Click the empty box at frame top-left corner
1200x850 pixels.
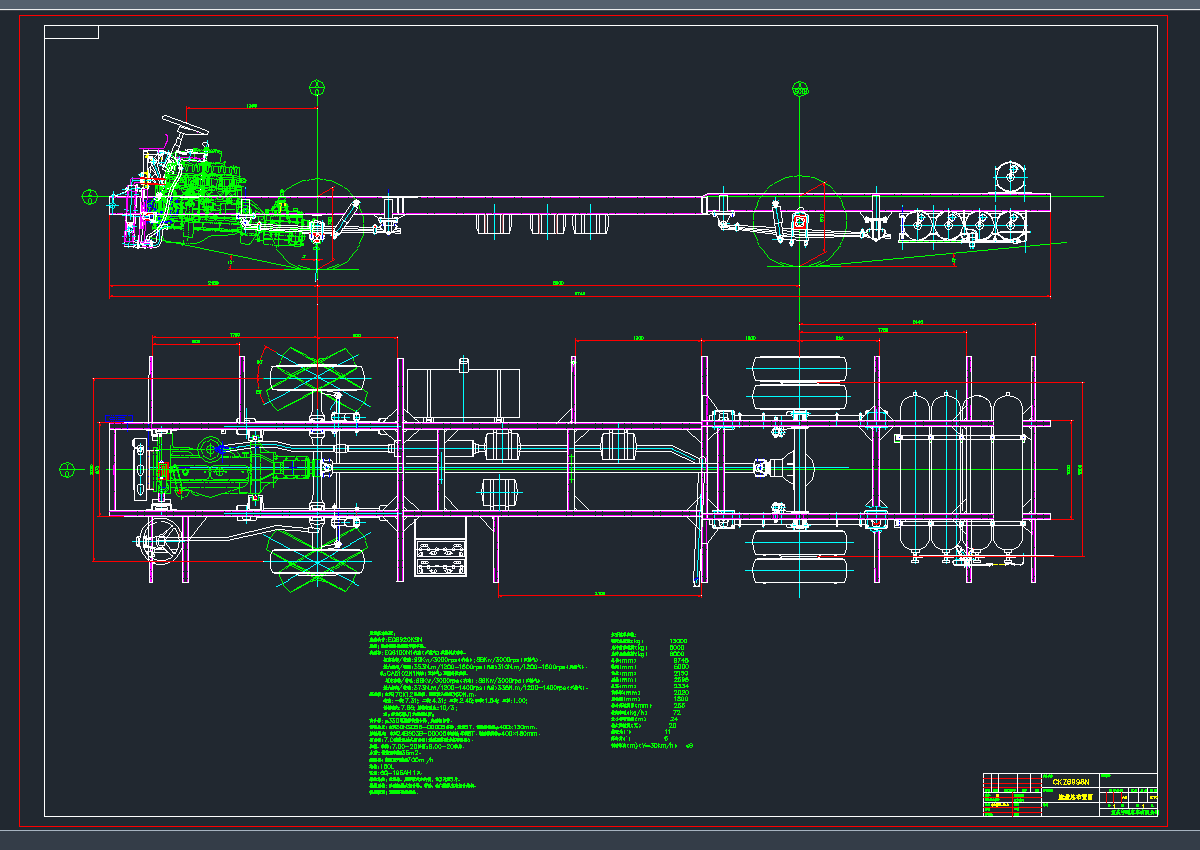[x=72, y=33]
